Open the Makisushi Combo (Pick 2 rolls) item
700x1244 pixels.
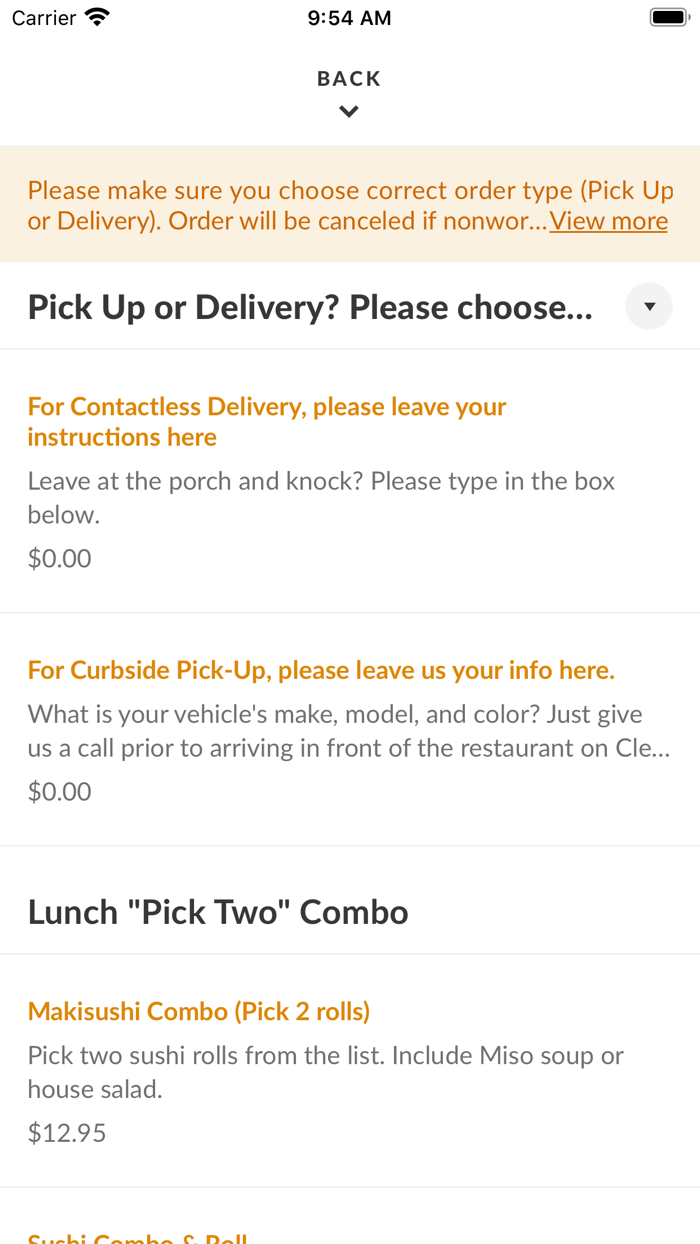click(x=199, y=1011)
